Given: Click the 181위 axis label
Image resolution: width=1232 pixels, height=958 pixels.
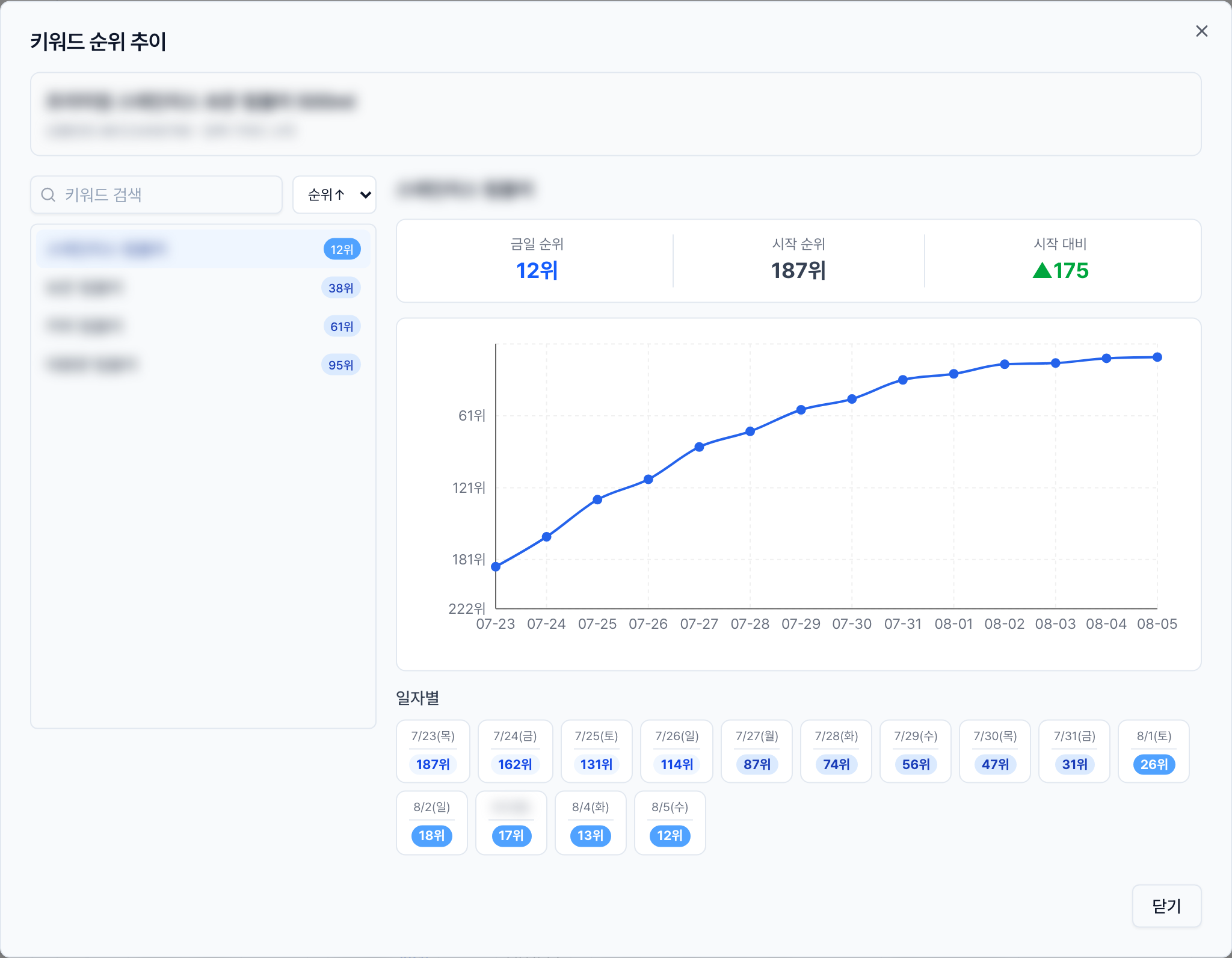Looking at the screenshot, I should click(x=469, y=560).
